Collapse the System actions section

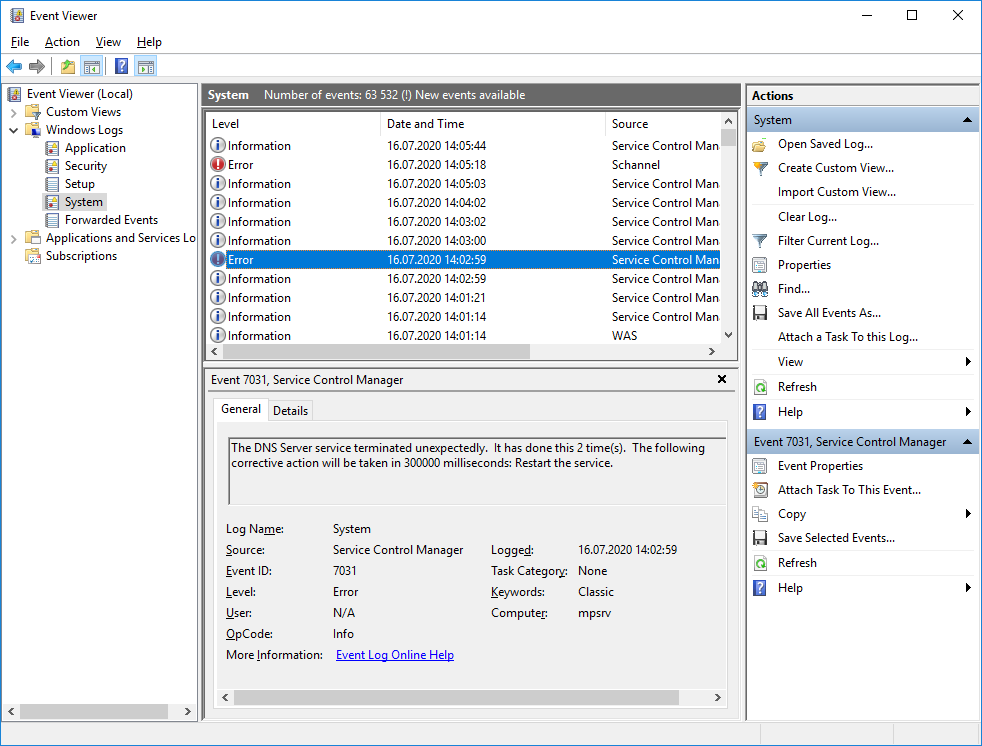[x=967, y=120]
